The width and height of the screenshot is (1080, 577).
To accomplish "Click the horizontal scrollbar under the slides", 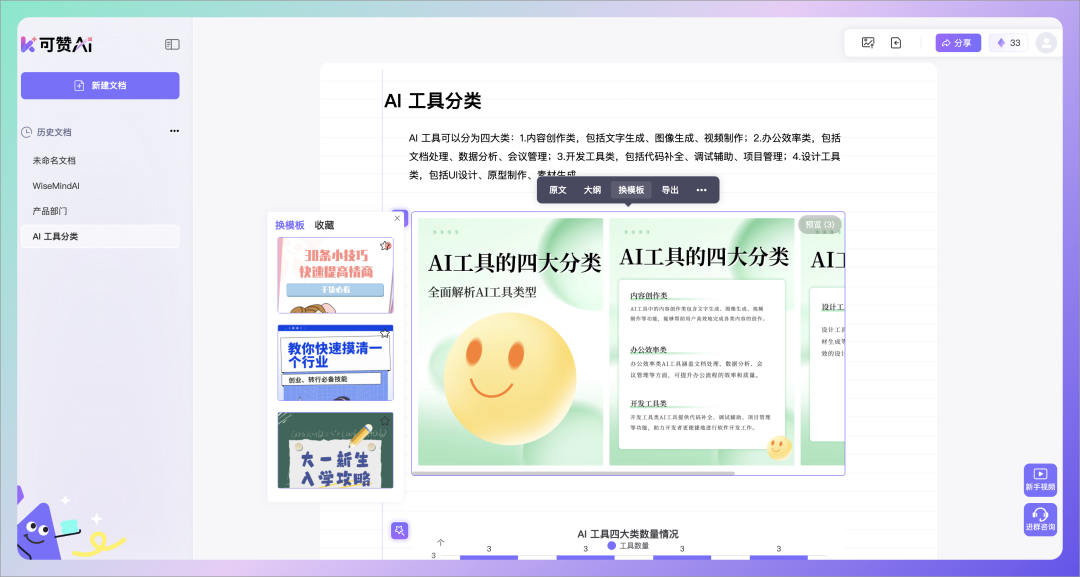I will point(574,473).
